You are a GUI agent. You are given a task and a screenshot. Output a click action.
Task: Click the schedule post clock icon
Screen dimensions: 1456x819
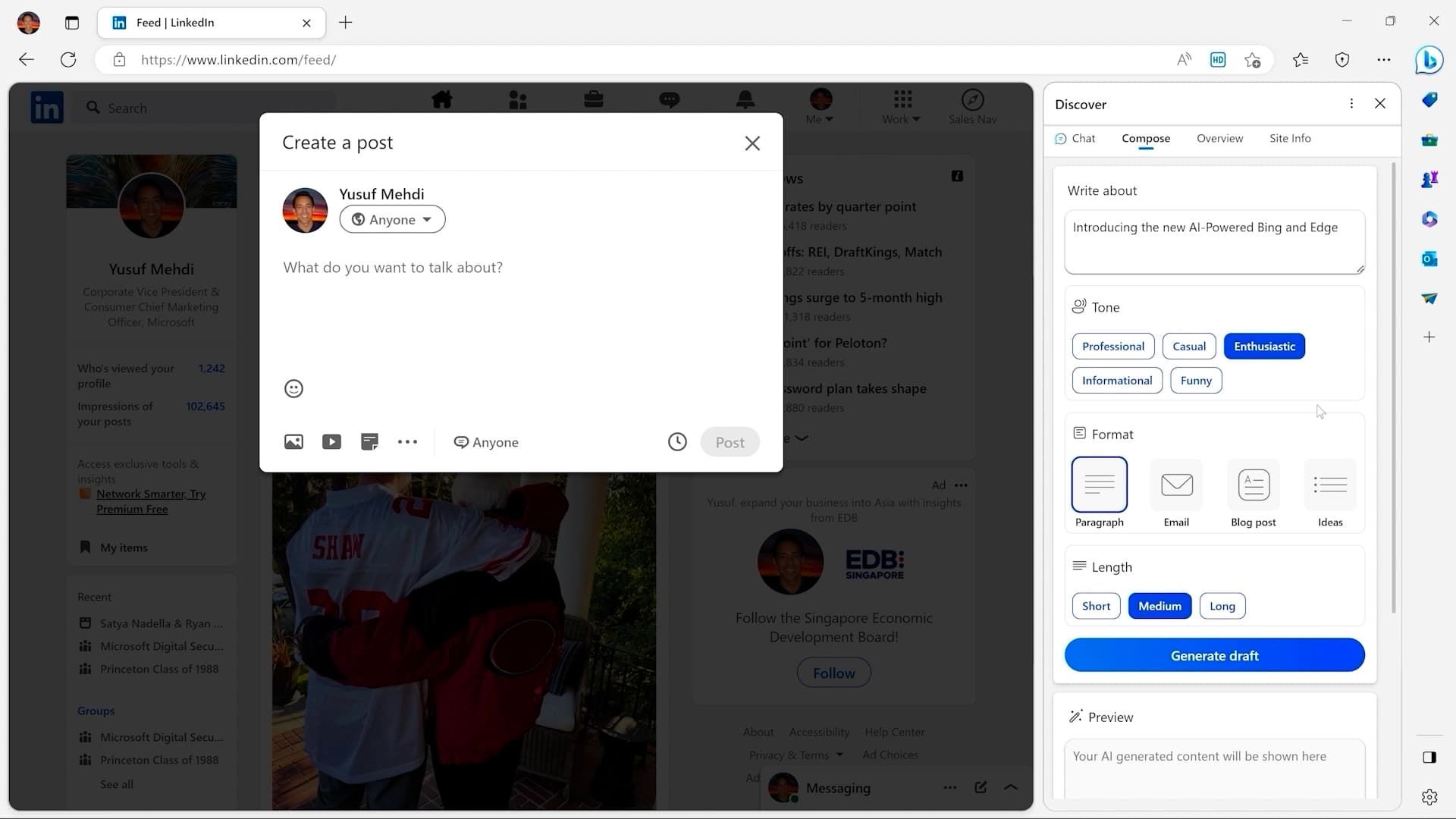(x=676, y=441)
